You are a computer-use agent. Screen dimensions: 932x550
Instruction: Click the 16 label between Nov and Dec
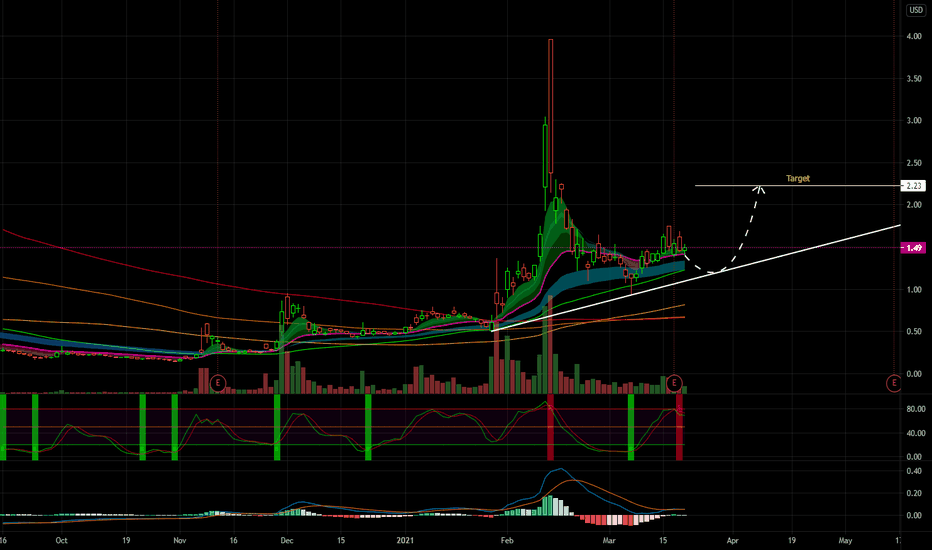[234, 540]
